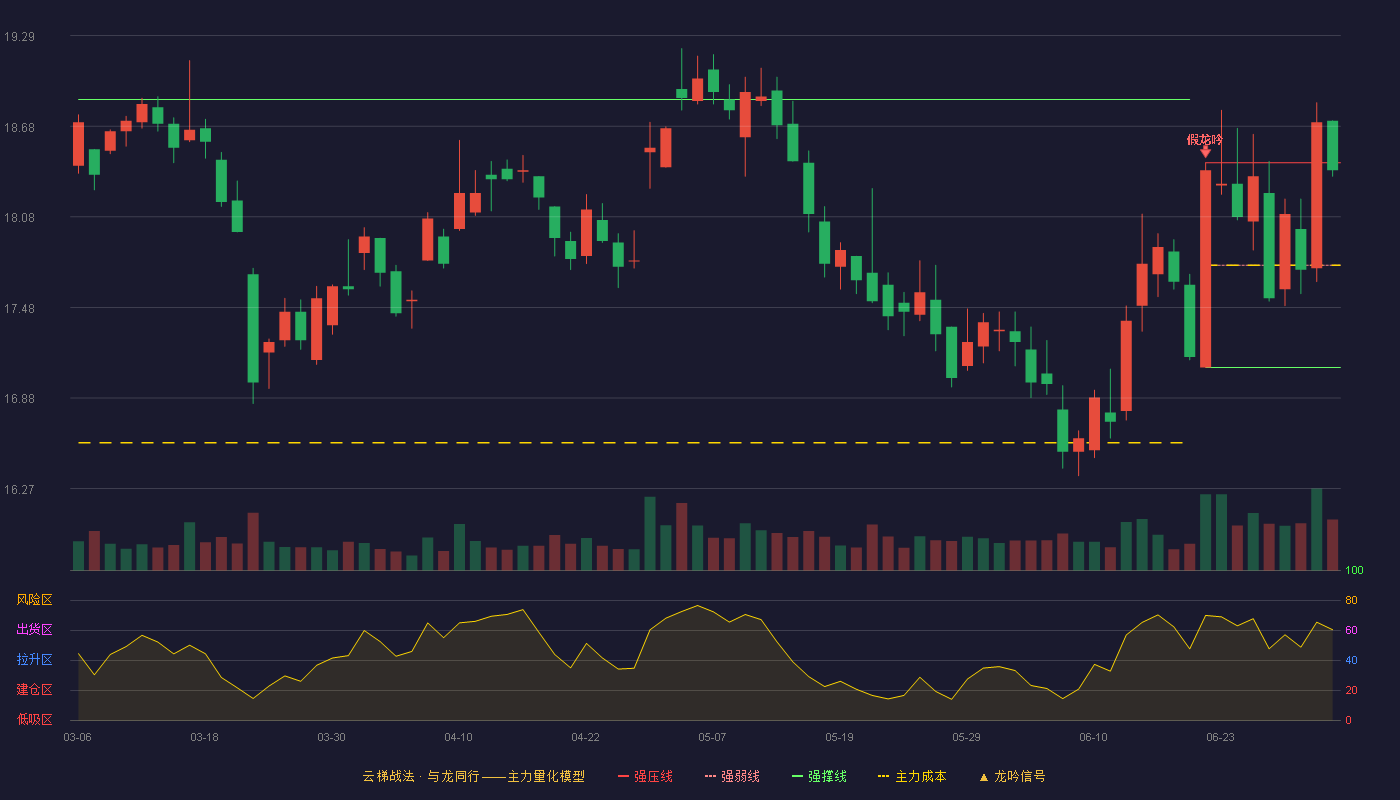Viewport: 1400px width, 800px height.
Task: Toggle the 主力成本 legend entry
Action: point(911,776)
